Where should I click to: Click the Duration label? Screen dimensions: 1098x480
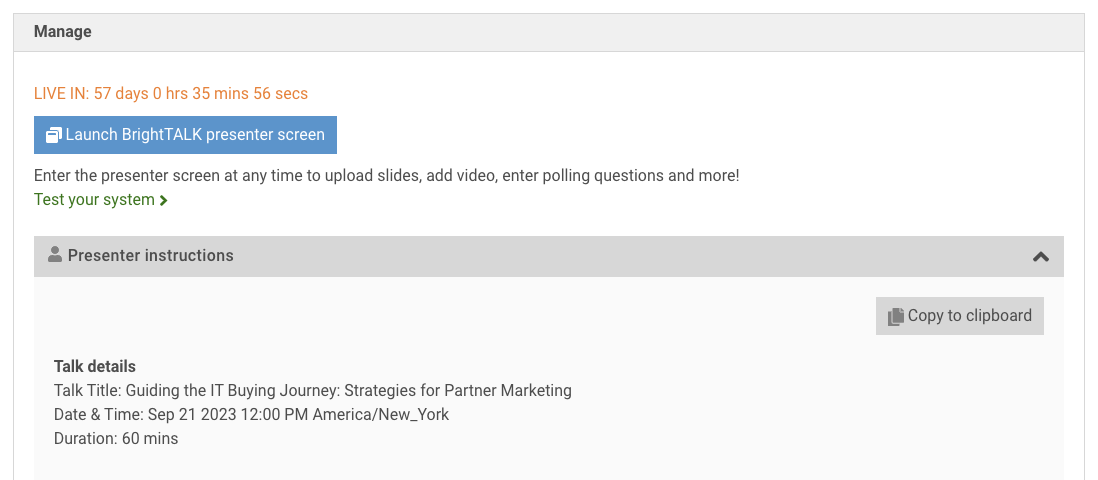(x=86, y=438)
